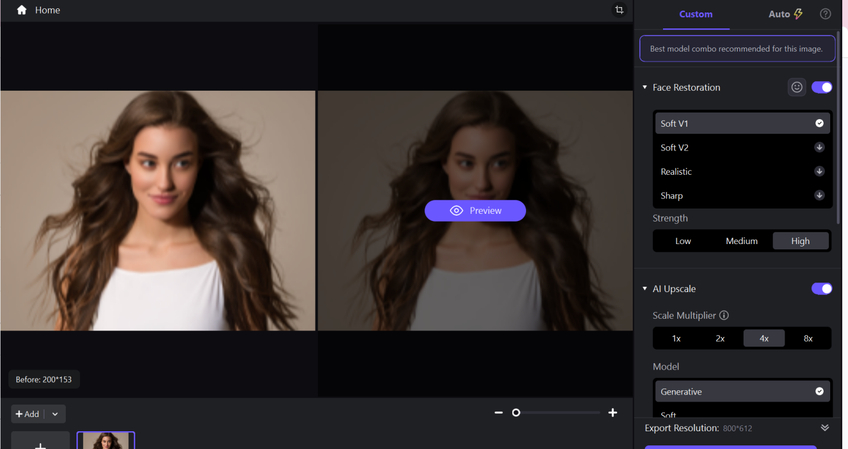Set strength to High
The width and height of the screenshot is (848, 449).
800,241
